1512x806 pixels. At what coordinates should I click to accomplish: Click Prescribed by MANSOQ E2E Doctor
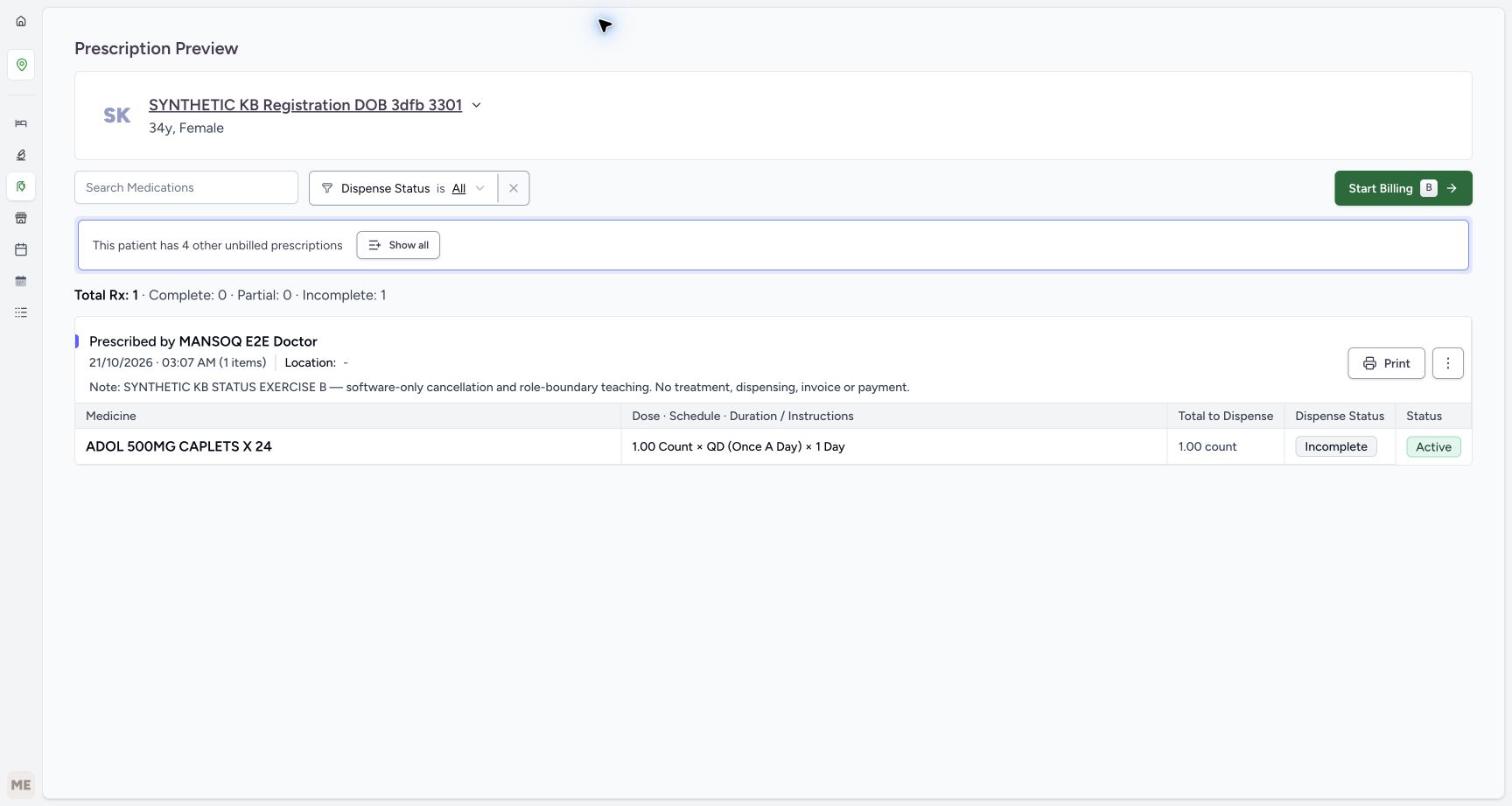(203, 341)
